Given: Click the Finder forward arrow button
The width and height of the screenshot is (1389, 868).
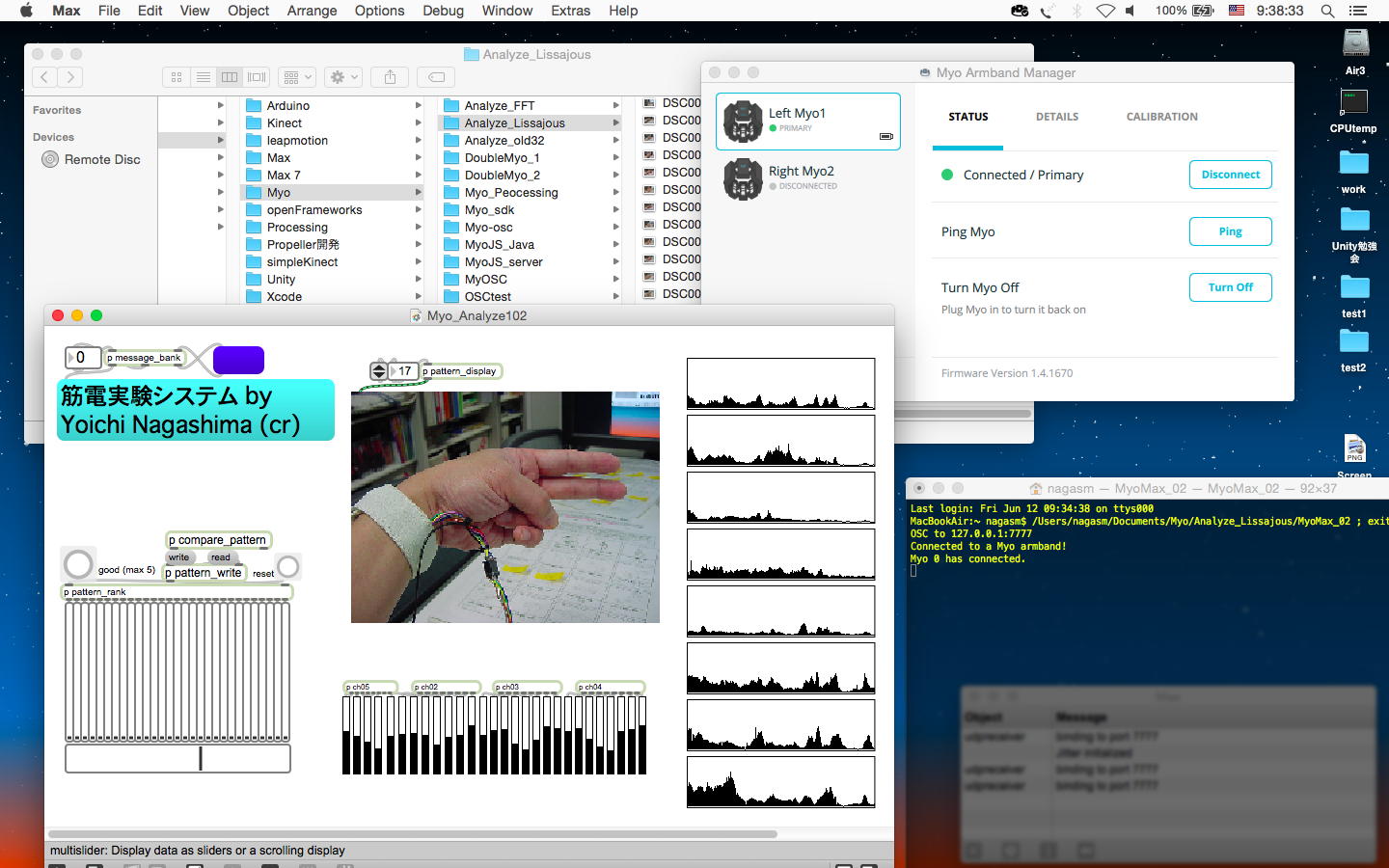Looking at the screenshot, I should click(x=70, y=77).
